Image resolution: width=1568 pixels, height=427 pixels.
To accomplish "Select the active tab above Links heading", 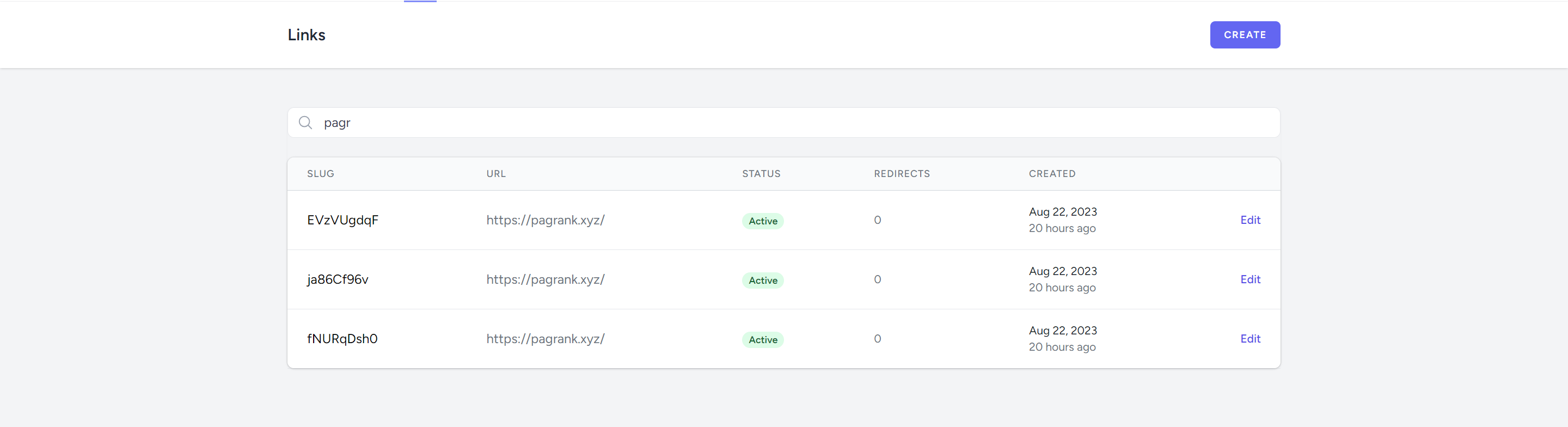I will point(420,2).
